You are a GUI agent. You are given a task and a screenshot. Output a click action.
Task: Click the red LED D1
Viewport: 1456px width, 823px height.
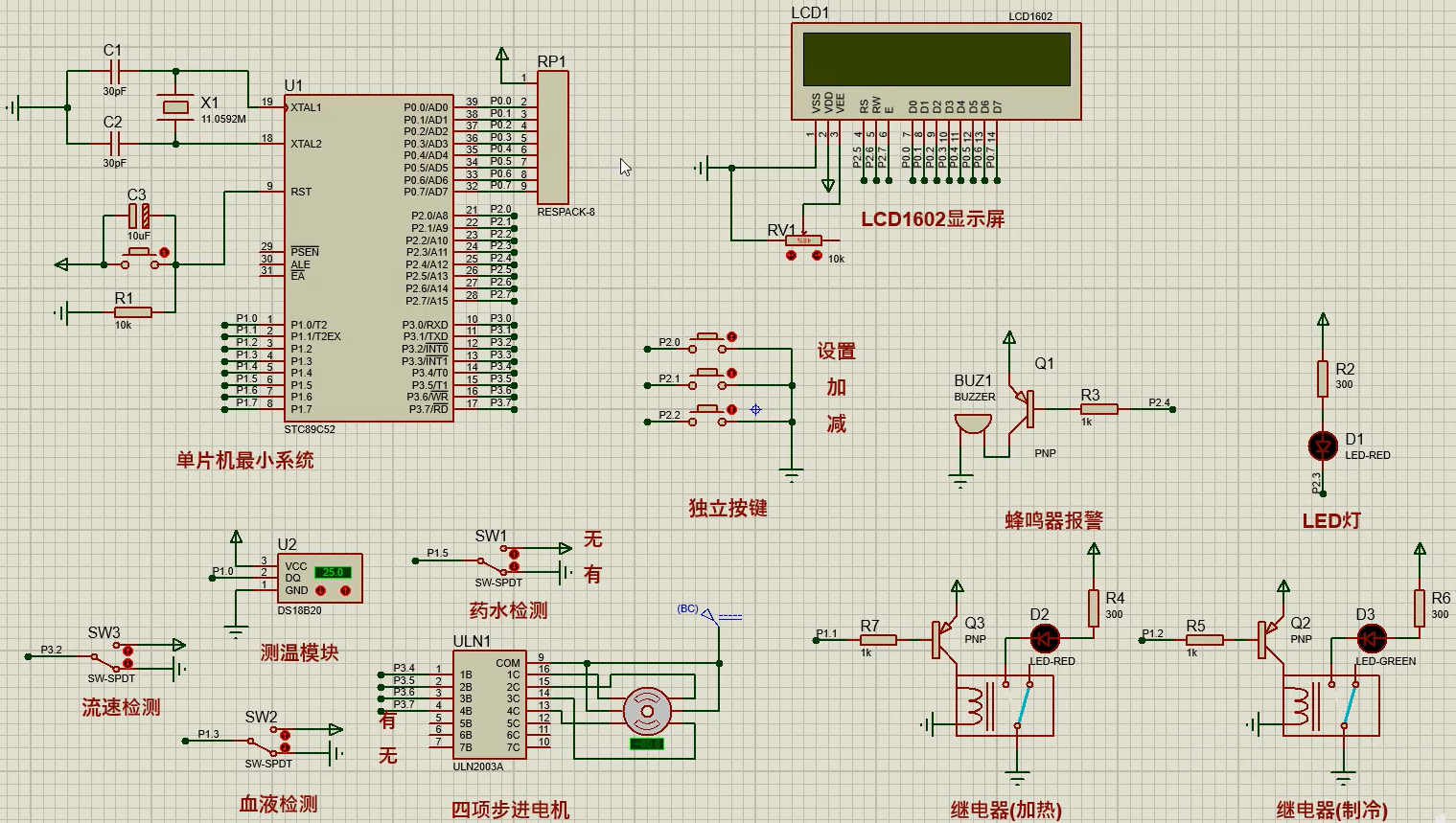tap(1323, 446)
